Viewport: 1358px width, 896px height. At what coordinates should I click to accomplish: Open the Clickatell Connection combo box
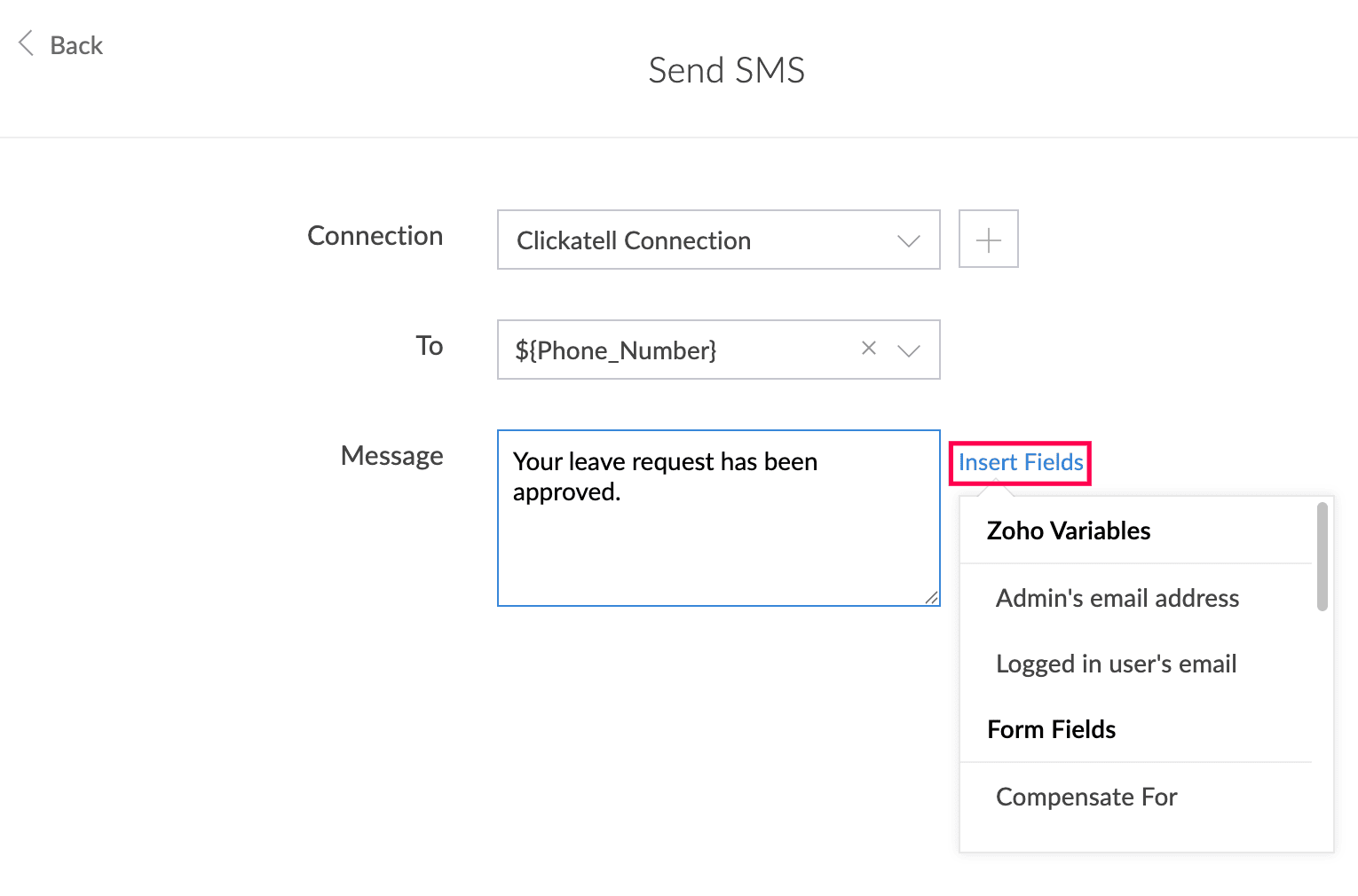point(718,240)
